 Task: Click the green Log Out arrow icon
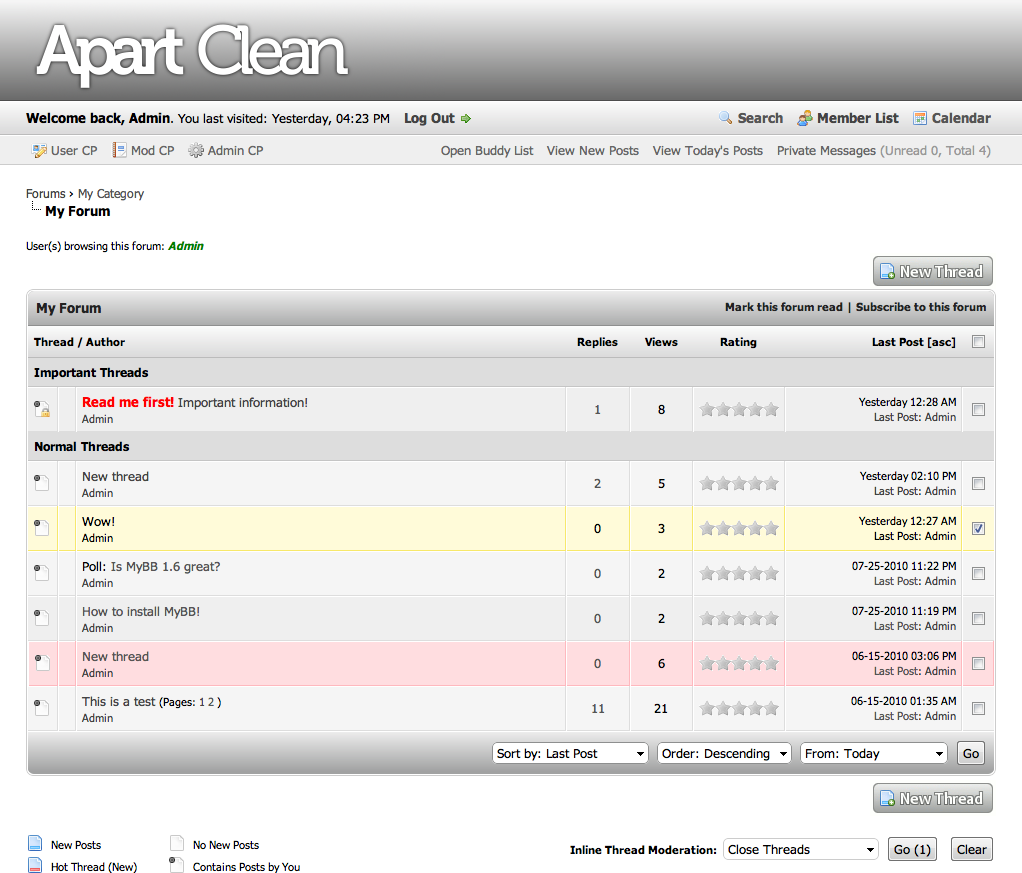tap(466, 118)
